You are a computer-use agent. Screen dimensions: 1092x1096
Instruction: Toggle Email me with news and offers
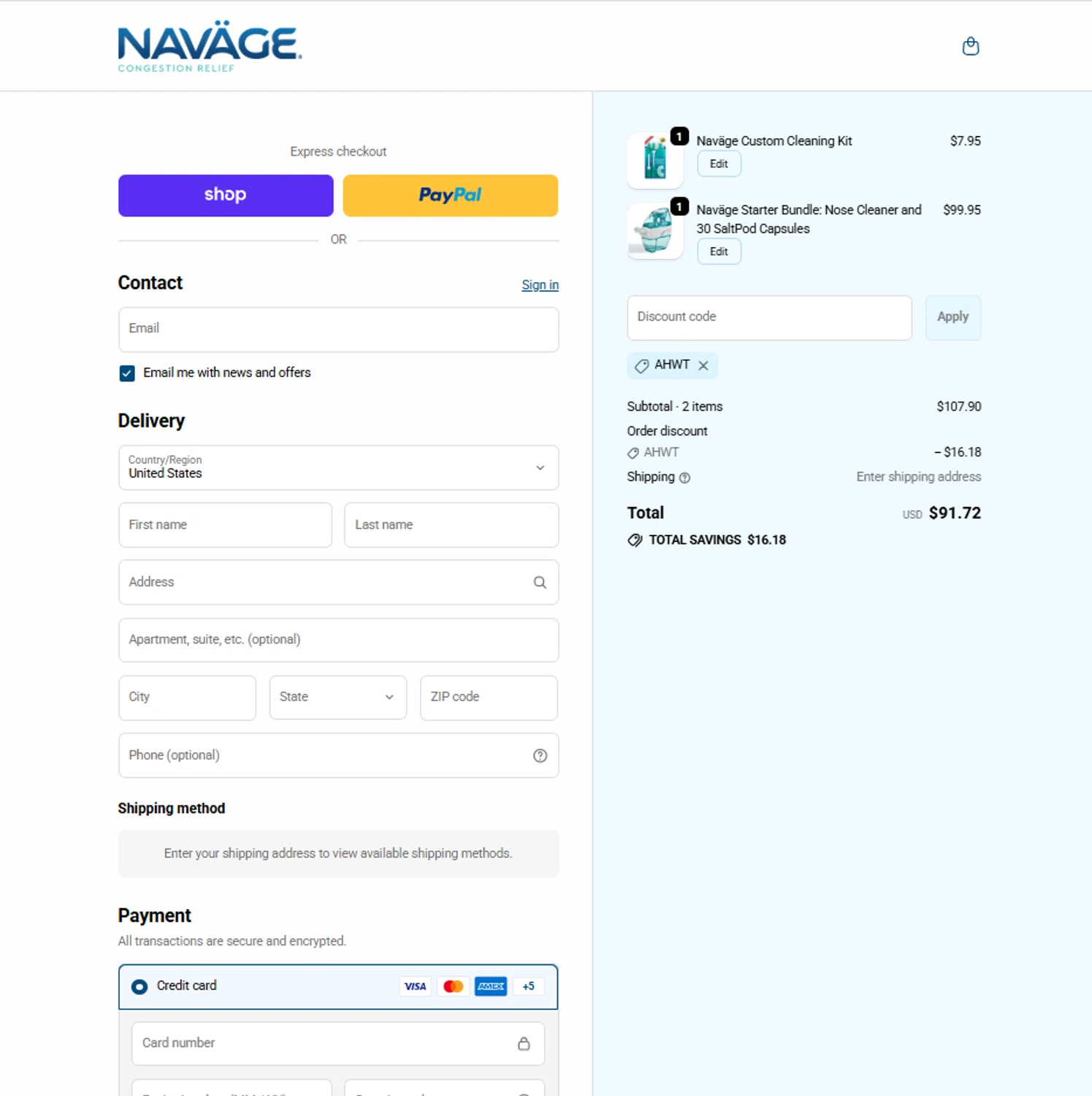click(127, 373)
